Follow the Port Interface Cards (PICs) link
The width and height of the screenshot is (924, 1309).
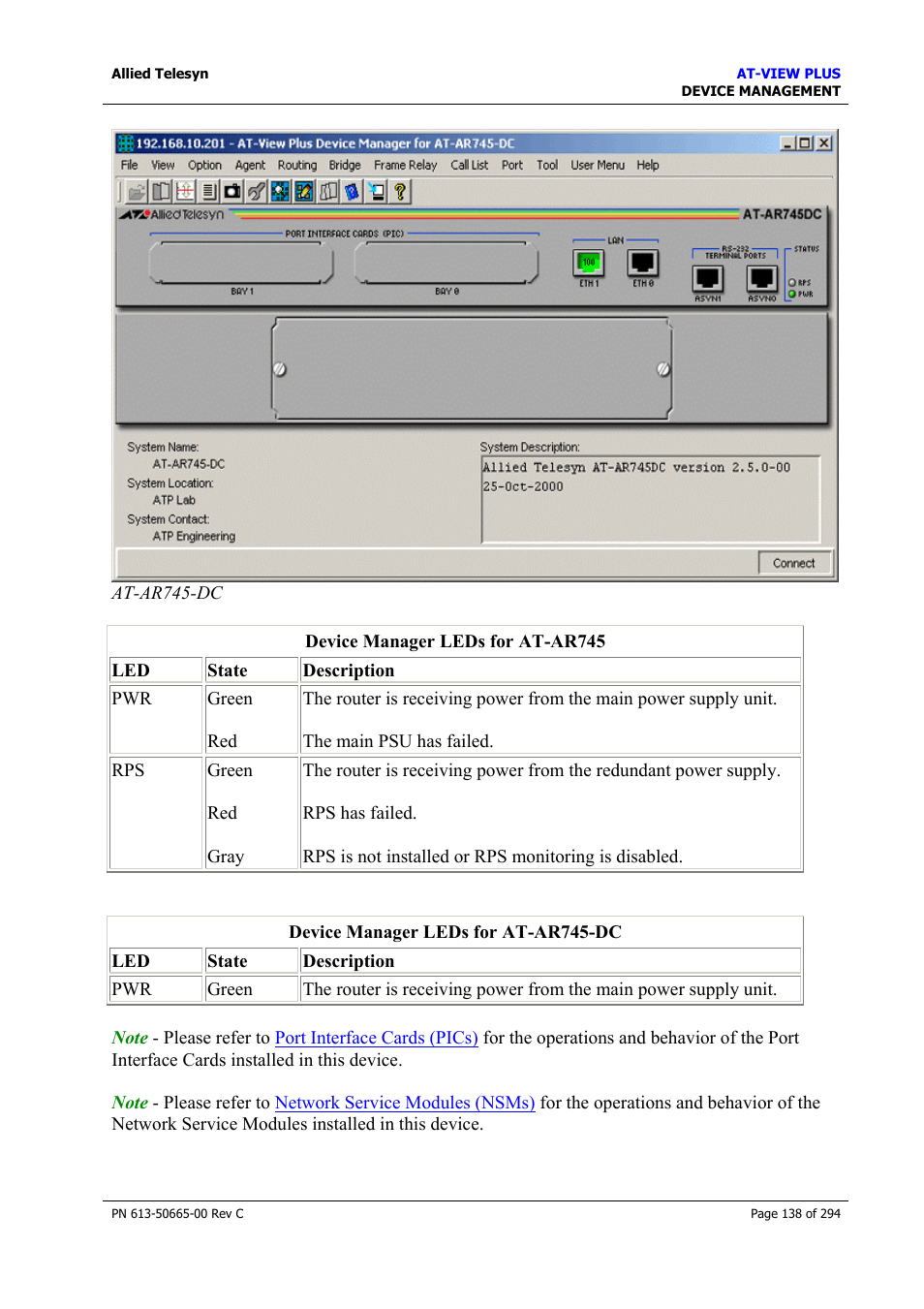(377, 1038)
